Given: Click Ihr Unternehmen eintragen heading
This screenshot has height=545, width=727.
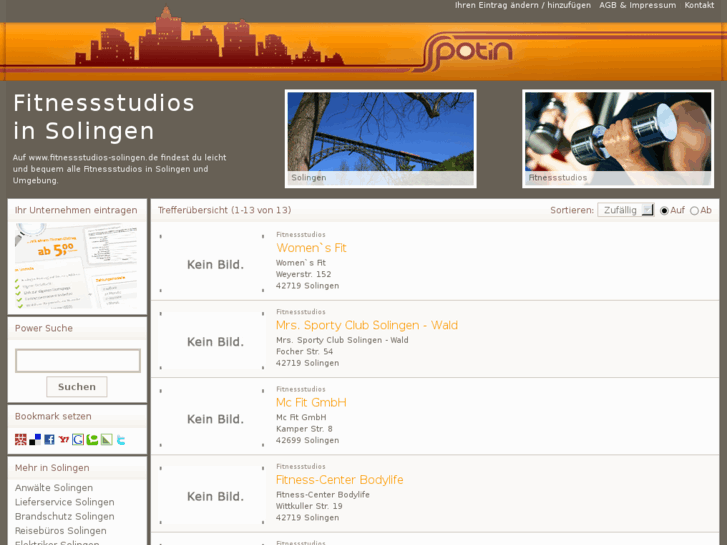Looking at the screenshot, I should pyautogui.click(x=76, y=210).
